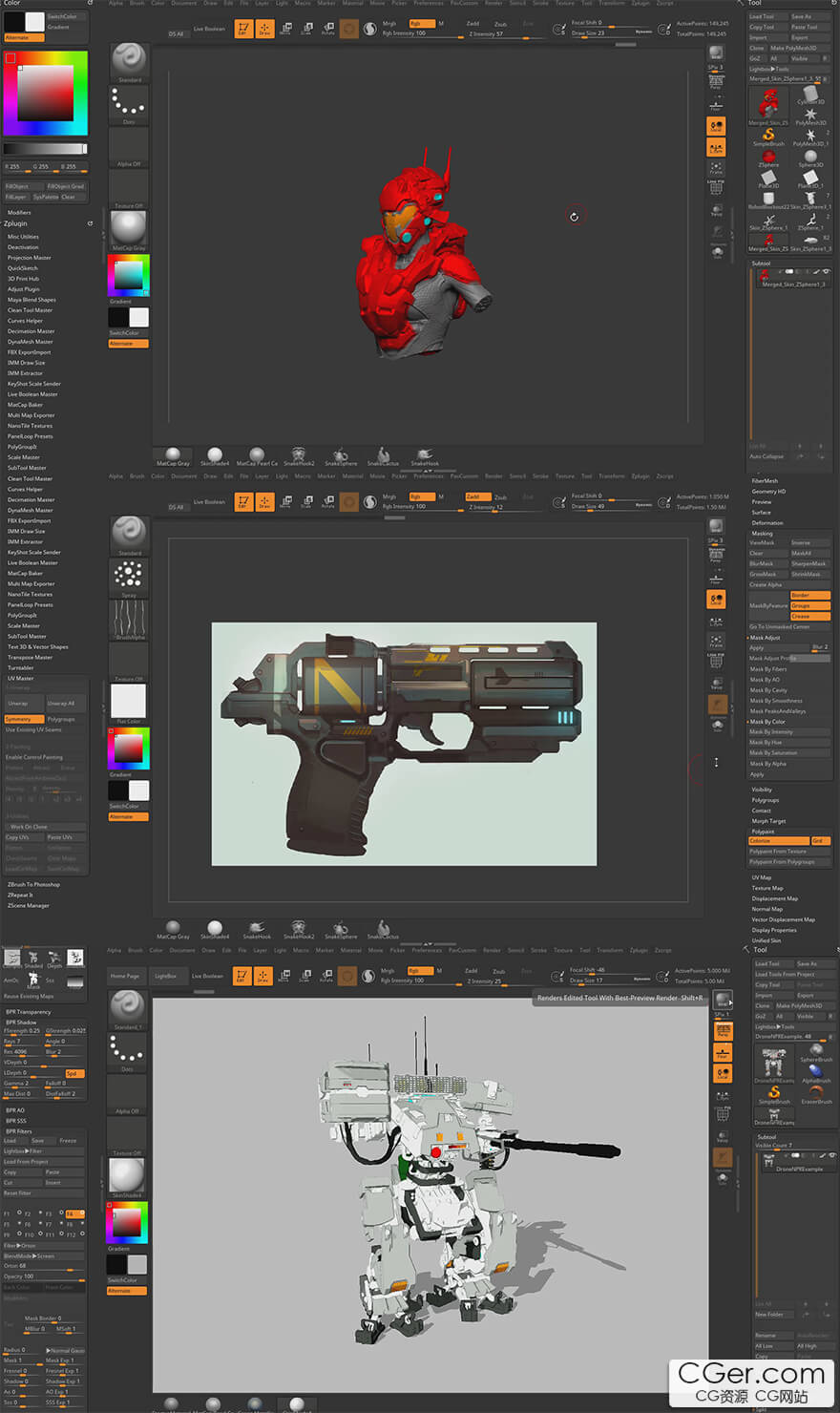Toggle Symmetry in UV Master
Screen dimensions: 840x1413
(x=23, y=719)
